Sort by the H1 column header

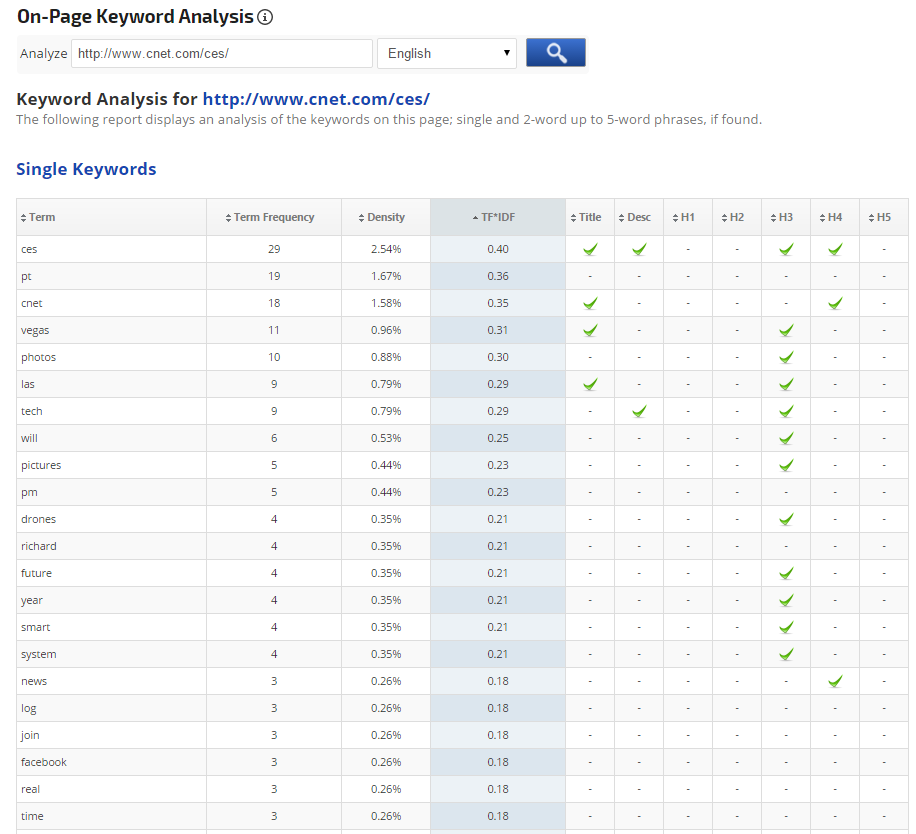687,217
